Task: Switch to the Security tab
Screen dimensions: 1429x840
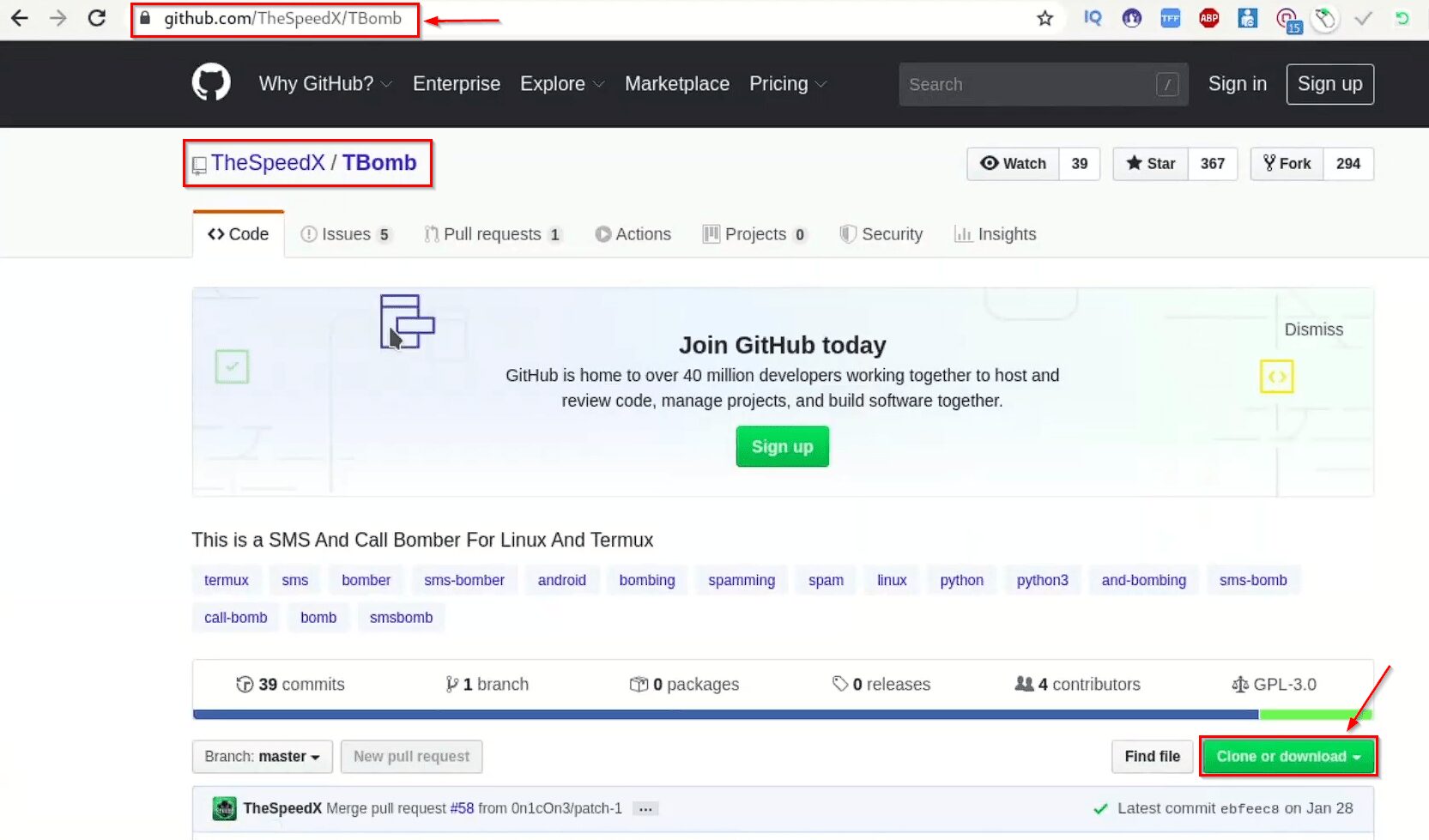Action: point(881,234)
